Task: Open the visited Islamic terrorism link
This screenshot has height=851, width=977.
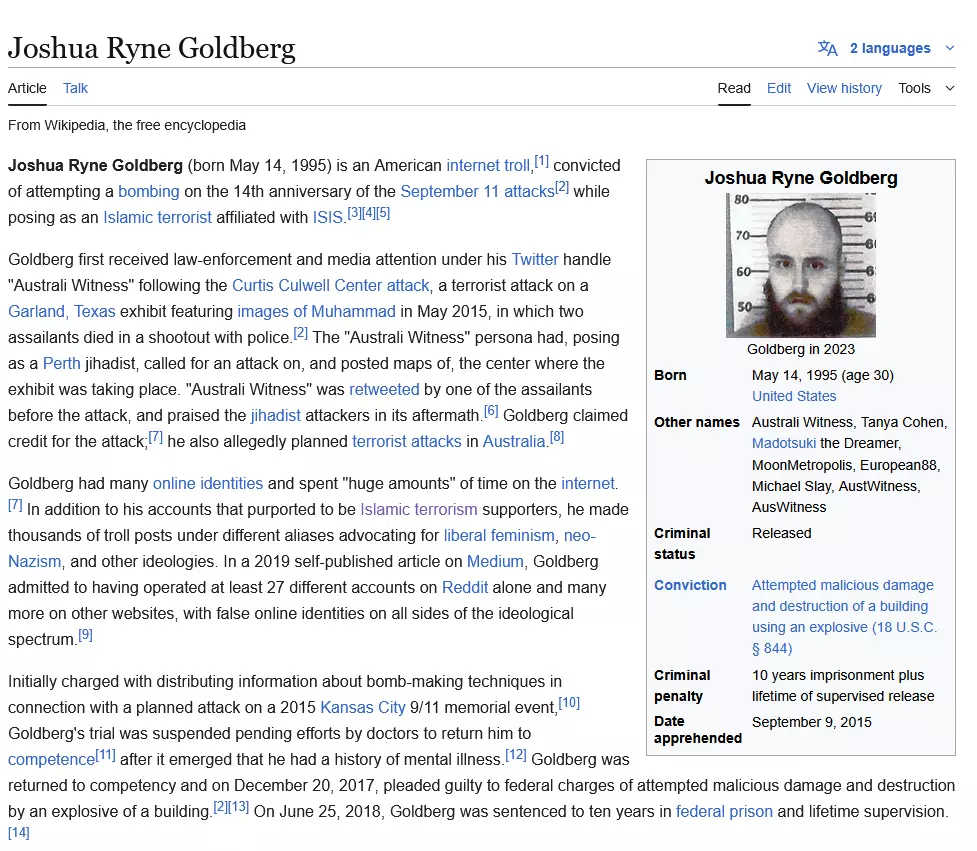Action: (419, 510)
